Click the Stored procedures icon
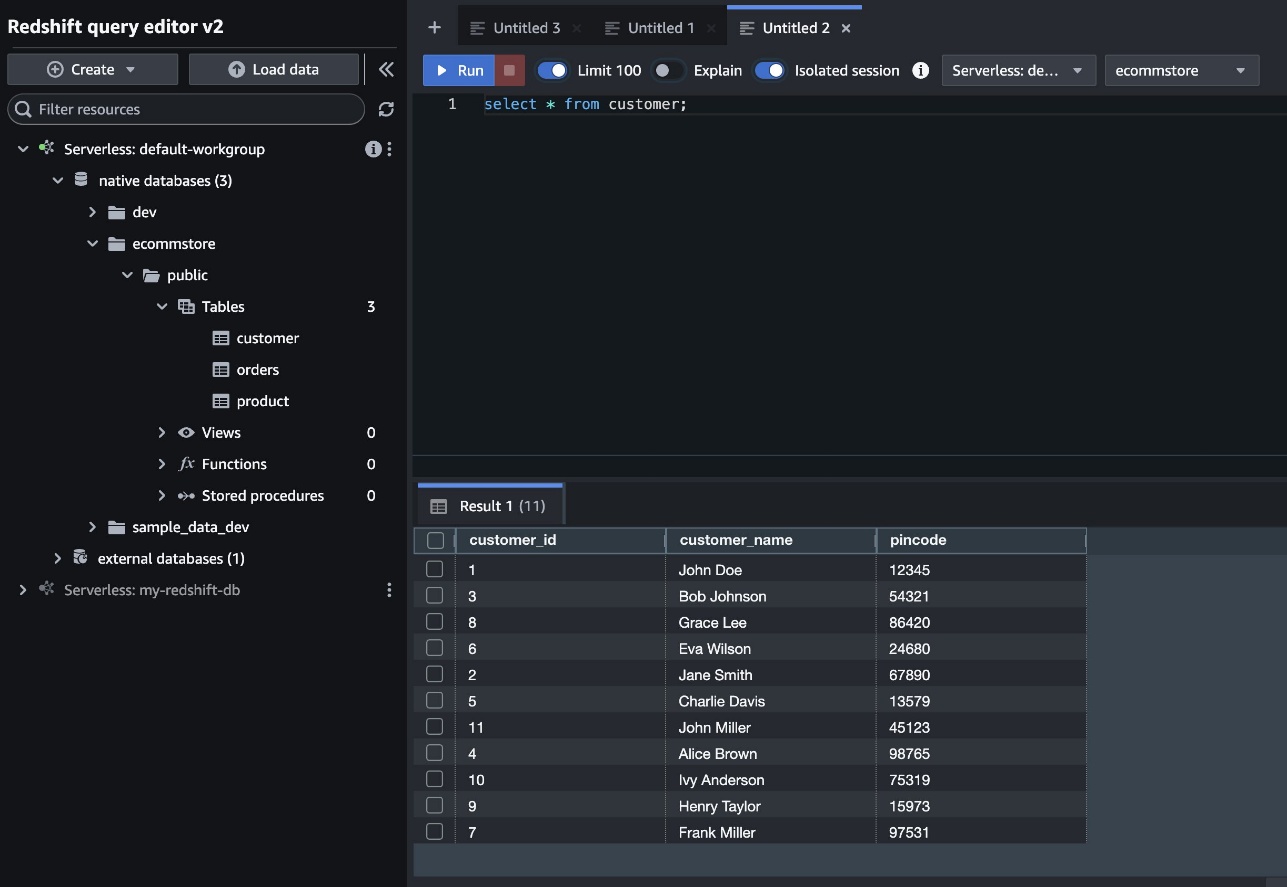Screen dimensions: 1287x887 (186, 495)
